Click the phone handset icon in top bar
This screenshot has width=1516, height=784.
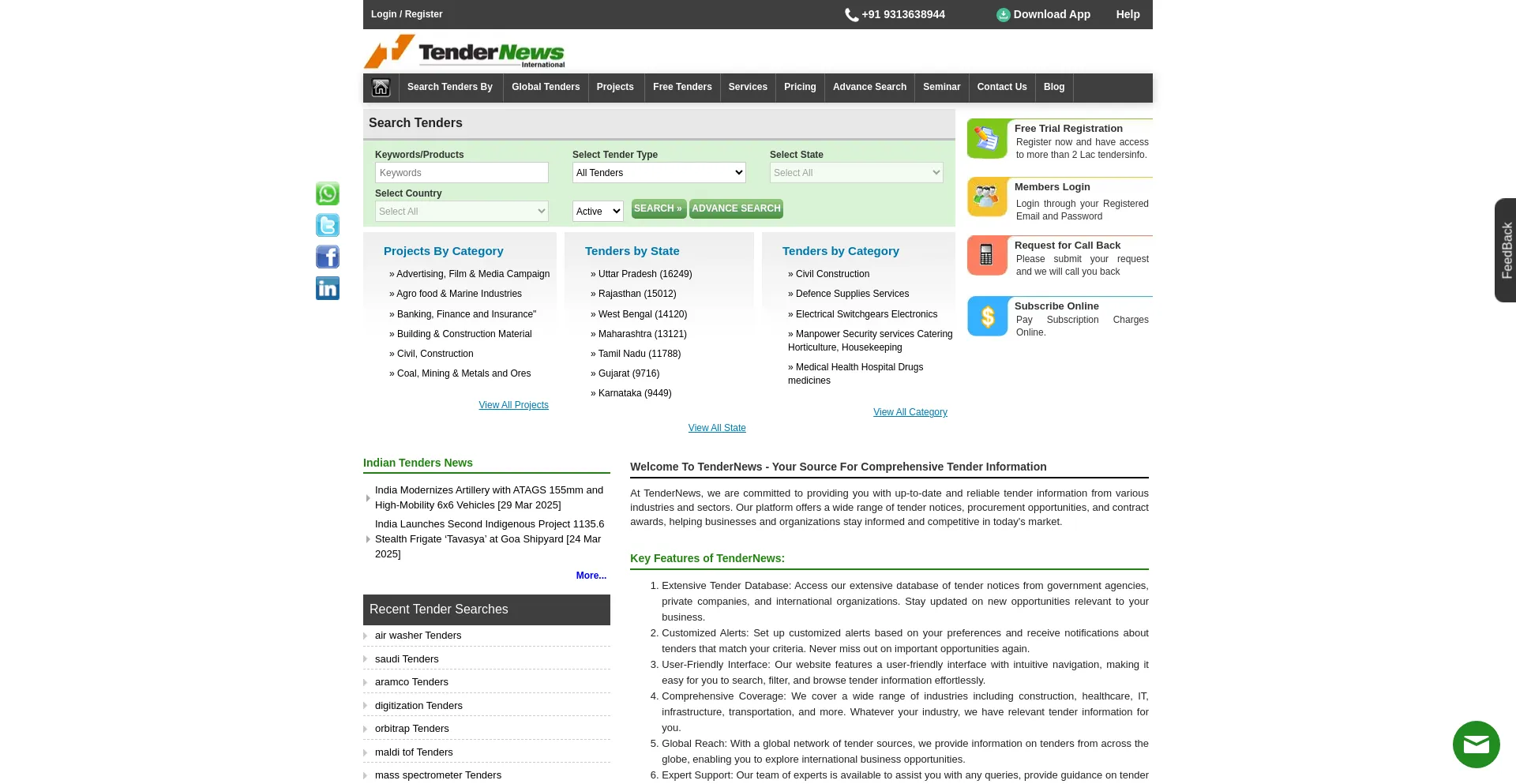[851, 15]
